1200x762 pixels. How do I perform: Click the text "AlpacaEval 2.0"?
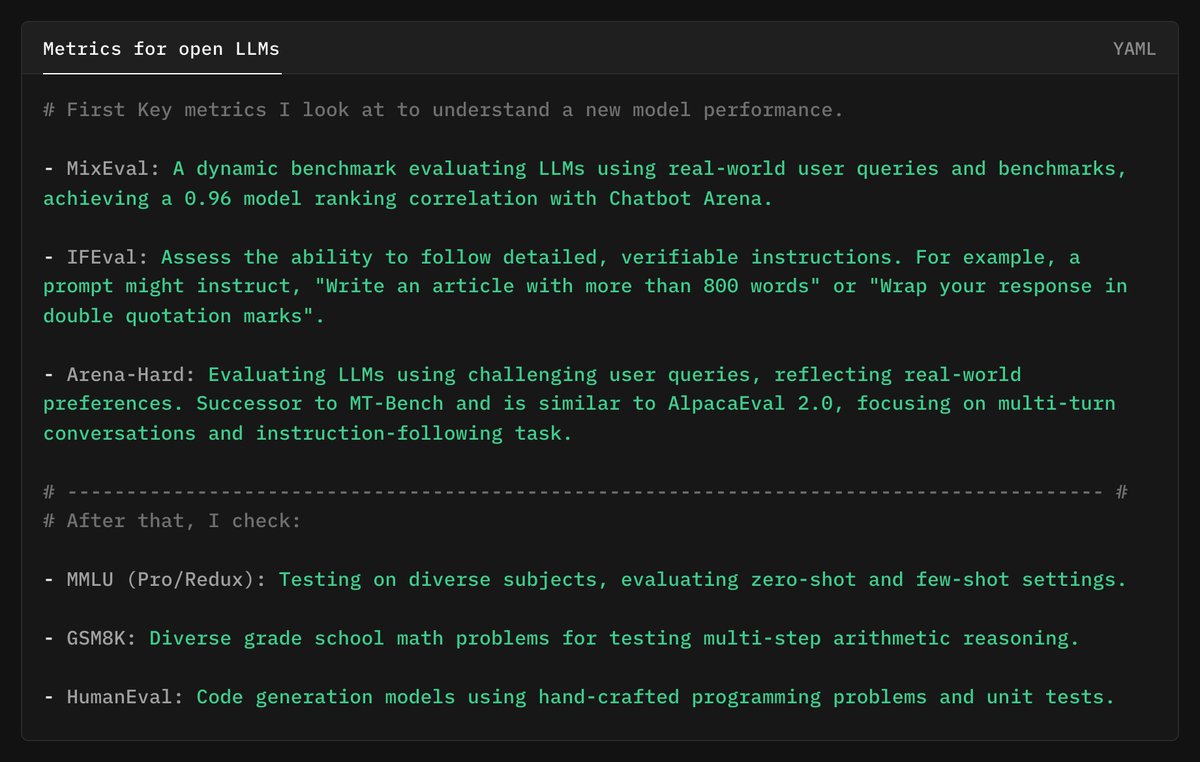[x=750, y=404]
